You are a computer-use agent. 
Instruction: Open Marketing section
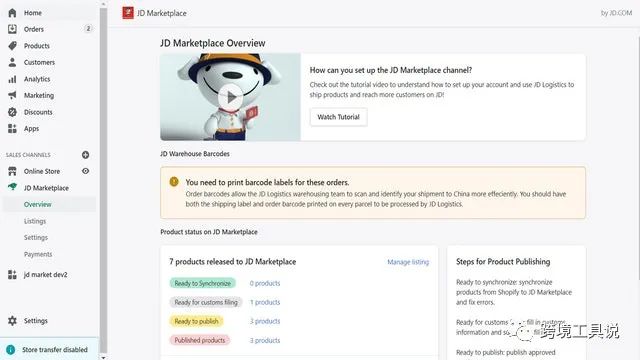click(39, 95)
